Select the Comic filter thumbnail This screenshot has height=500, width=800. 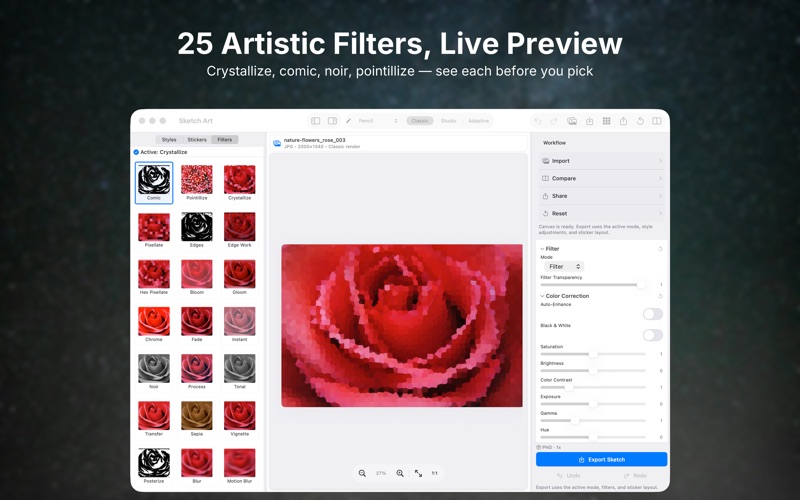[154, 183]
